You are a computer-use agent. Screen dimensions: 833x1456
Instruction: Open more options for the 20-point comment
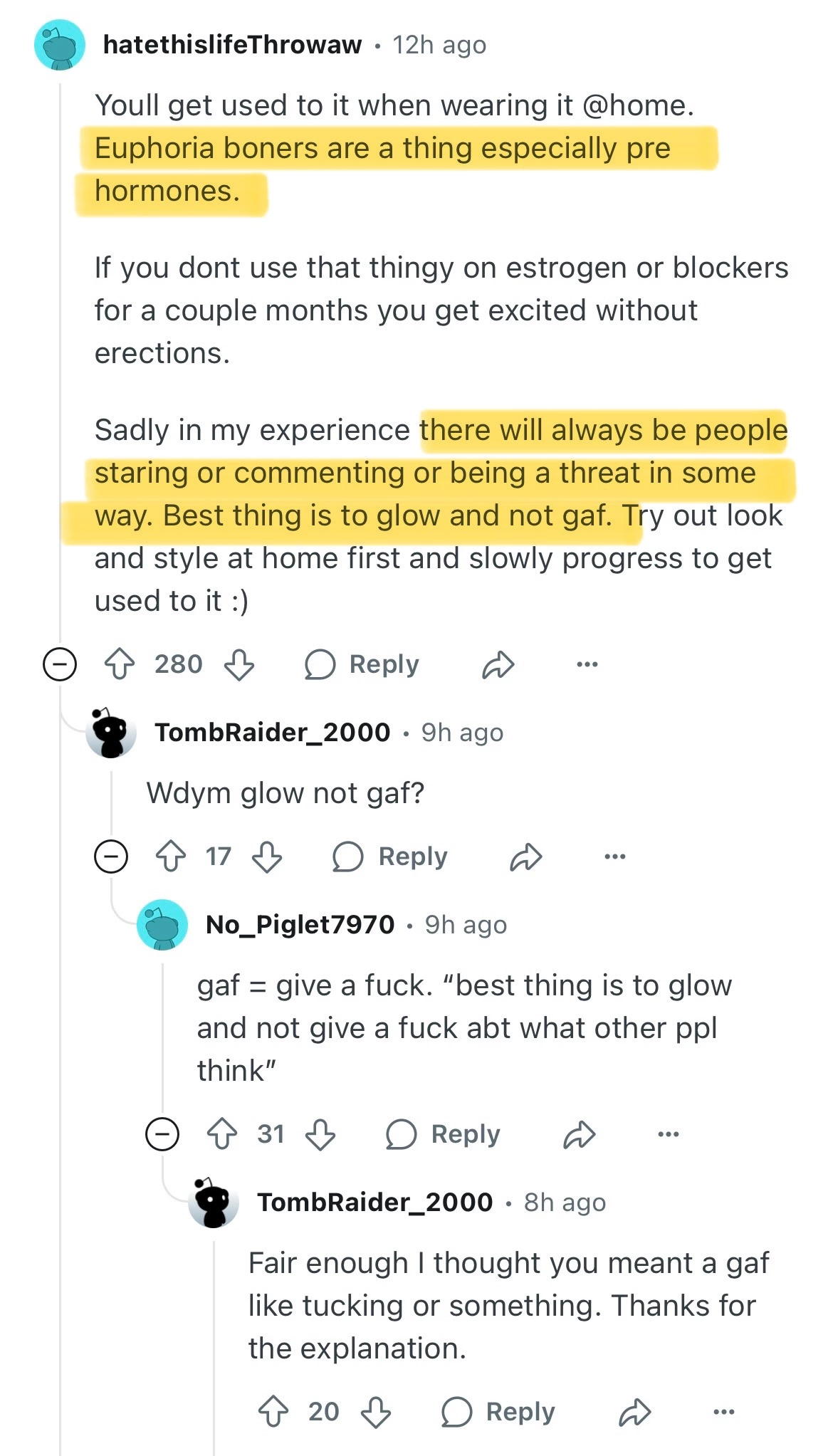tap(723, 1411)
